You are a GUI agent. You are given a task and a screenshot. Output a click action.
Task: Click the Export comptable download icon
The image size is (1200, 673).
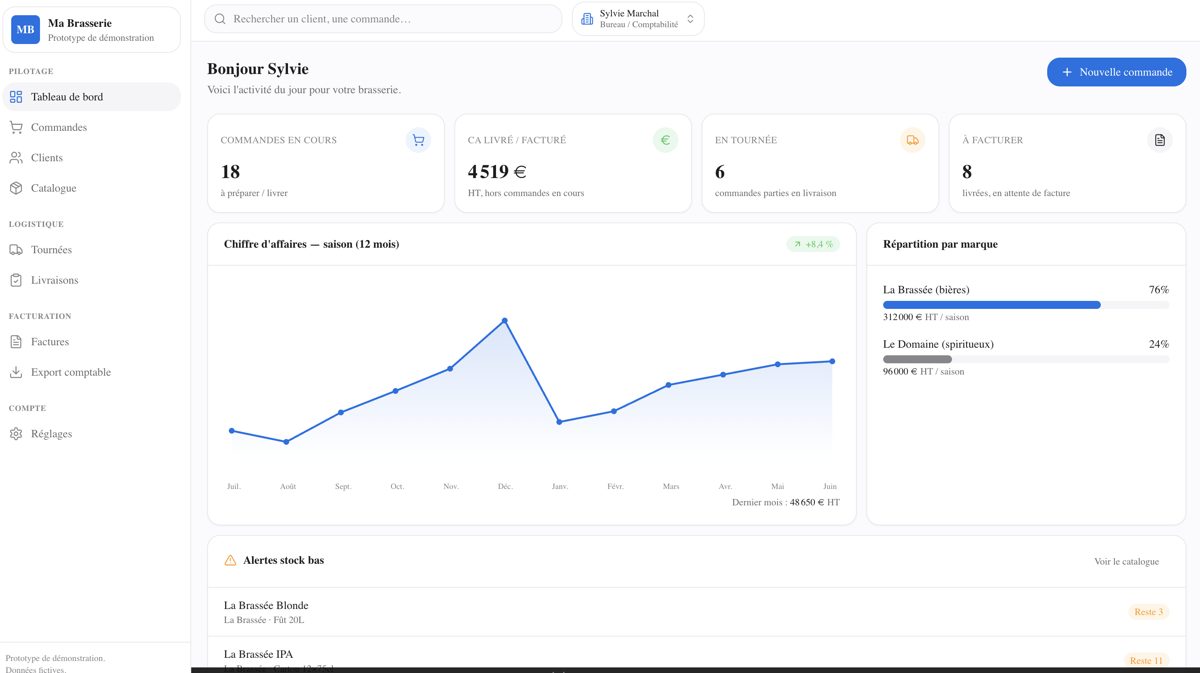point(16,372)
